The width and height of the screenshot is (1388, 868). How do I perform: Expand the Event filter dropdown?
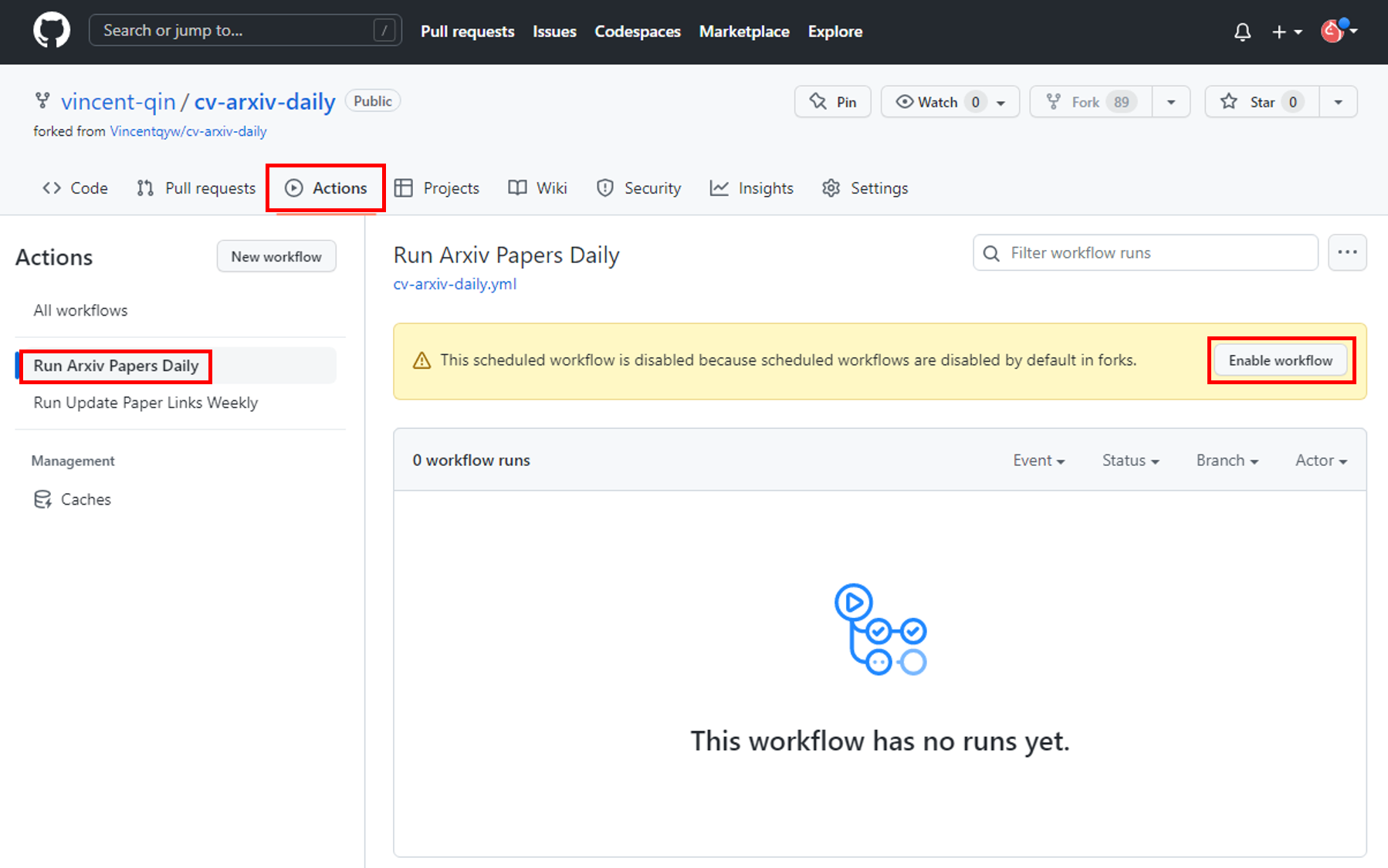1039,461
